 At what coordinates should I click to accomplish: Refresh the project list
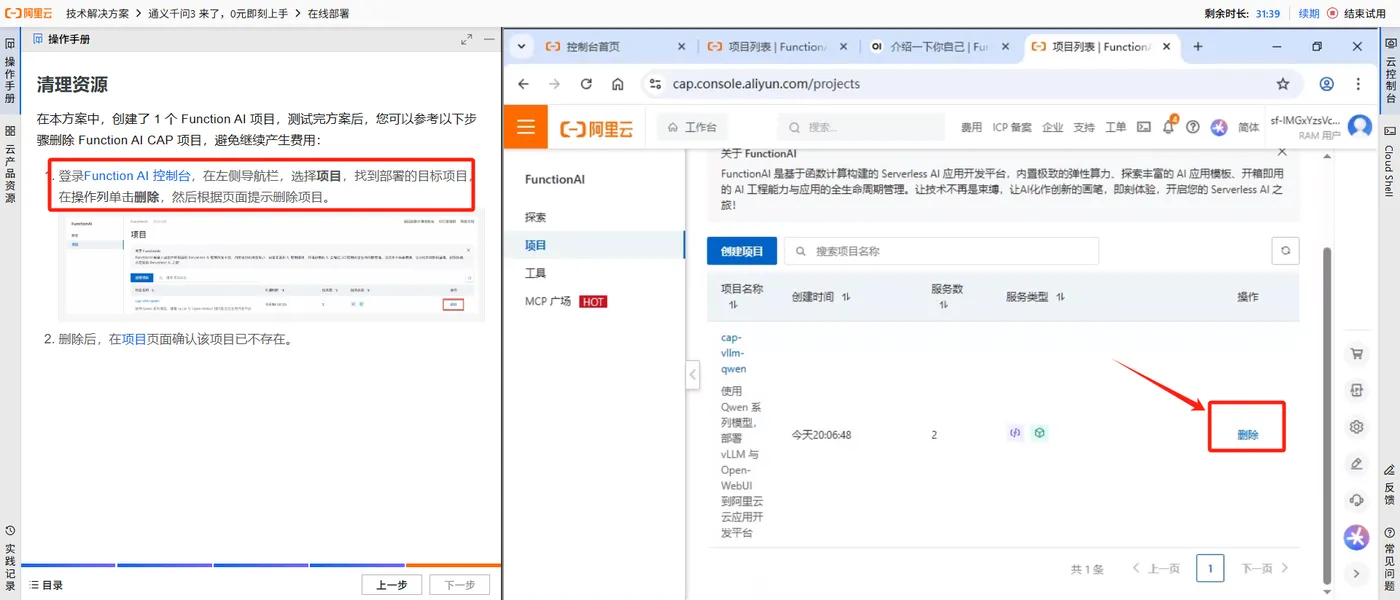coord(1285,251)
